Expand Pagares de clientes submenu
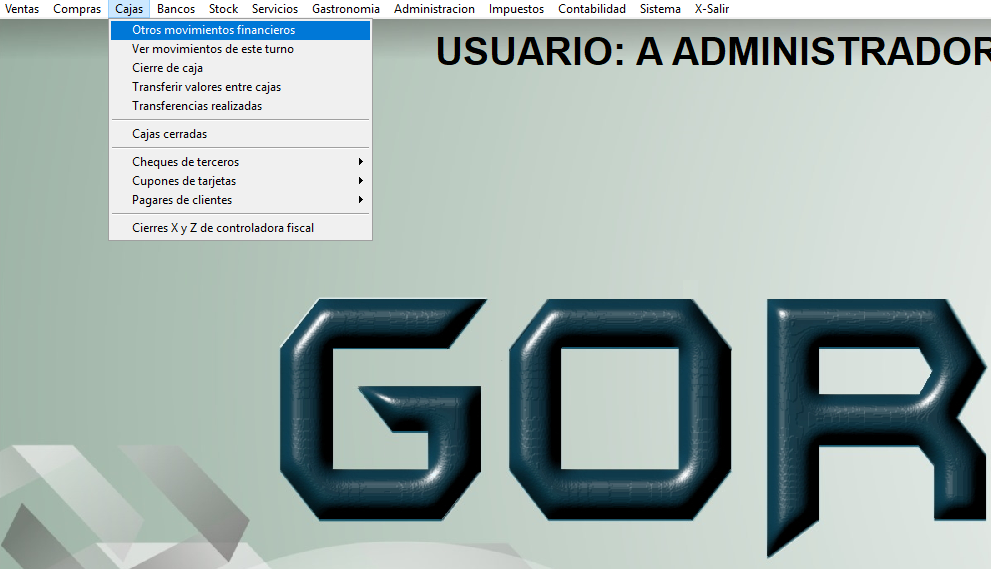Image resolution: width=991 pixels, height=569 pixels. 240,200
